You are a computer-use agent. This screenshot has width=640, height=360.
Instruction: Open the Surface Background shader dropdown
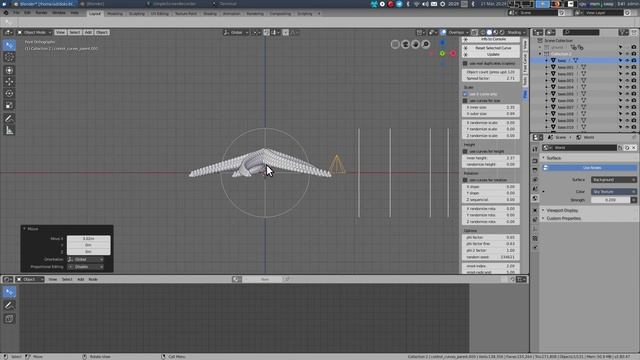(x=613, y=180)
